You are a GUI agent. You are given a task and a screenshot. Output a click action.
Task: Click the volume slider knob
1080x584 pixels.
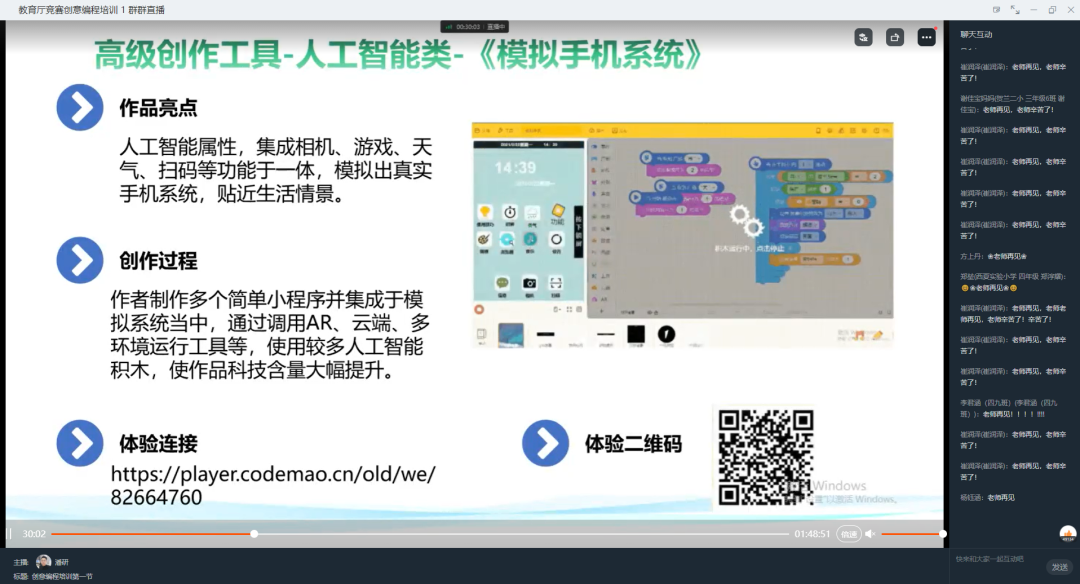pyautogui.click(x=942, y=534)
